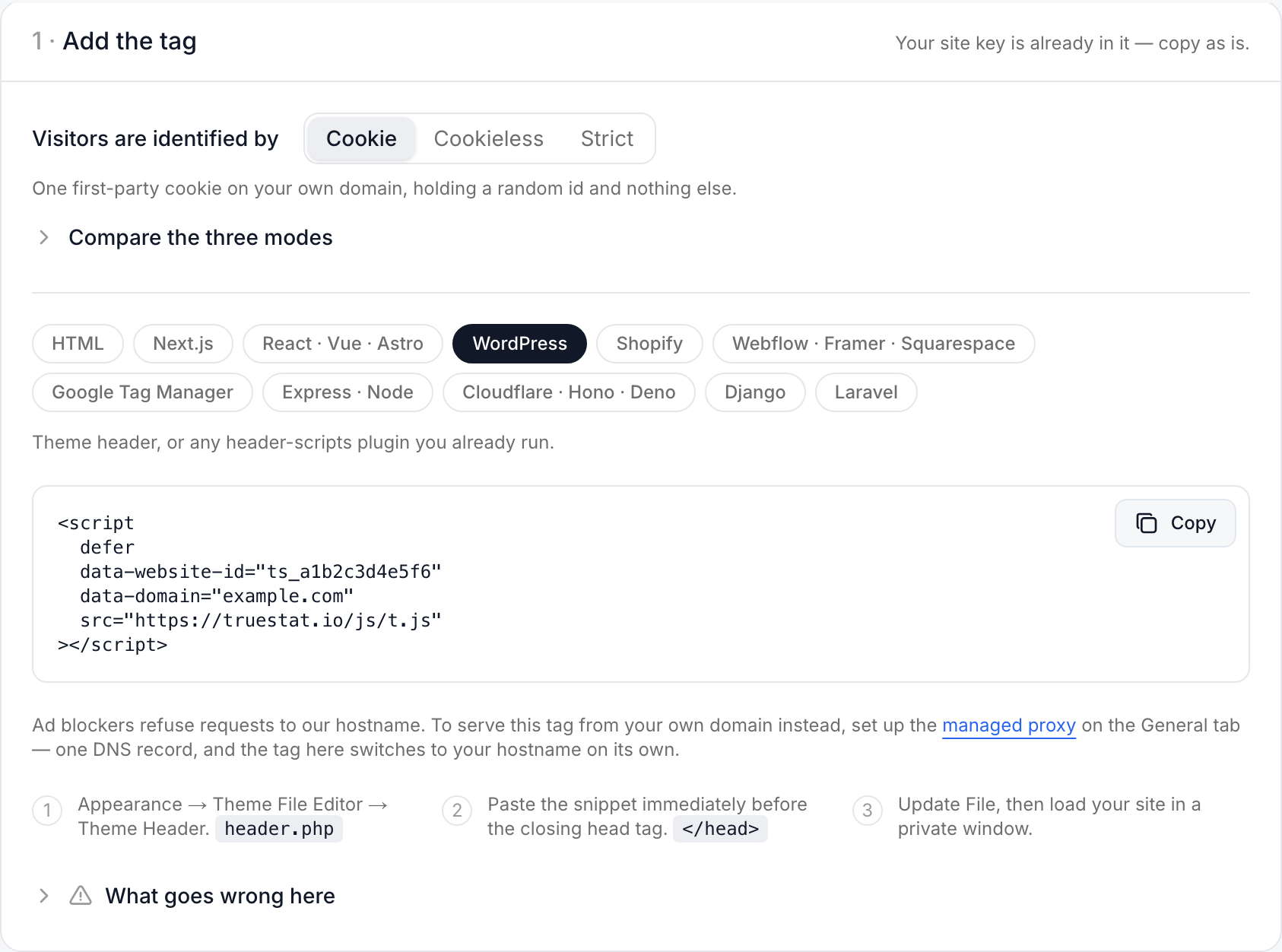
Task: Choose the Strict identification mode
Action: (607, 138)
